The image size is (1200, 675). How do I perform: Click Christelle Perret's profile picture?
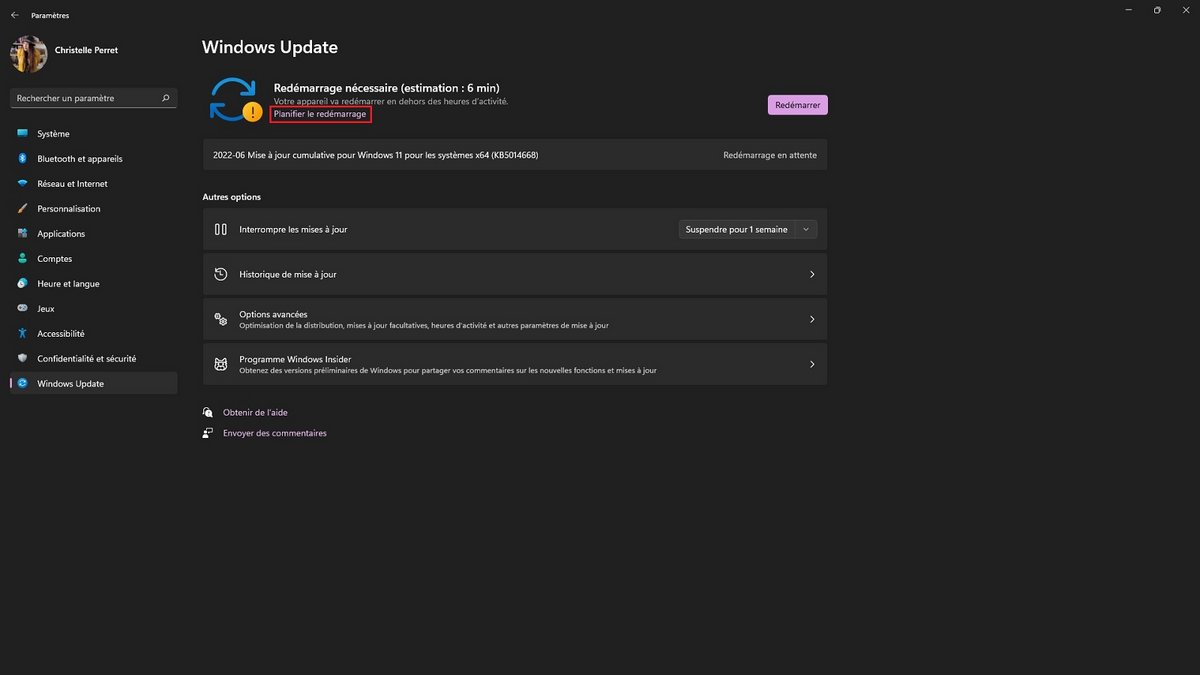click(x=29, y=54)
